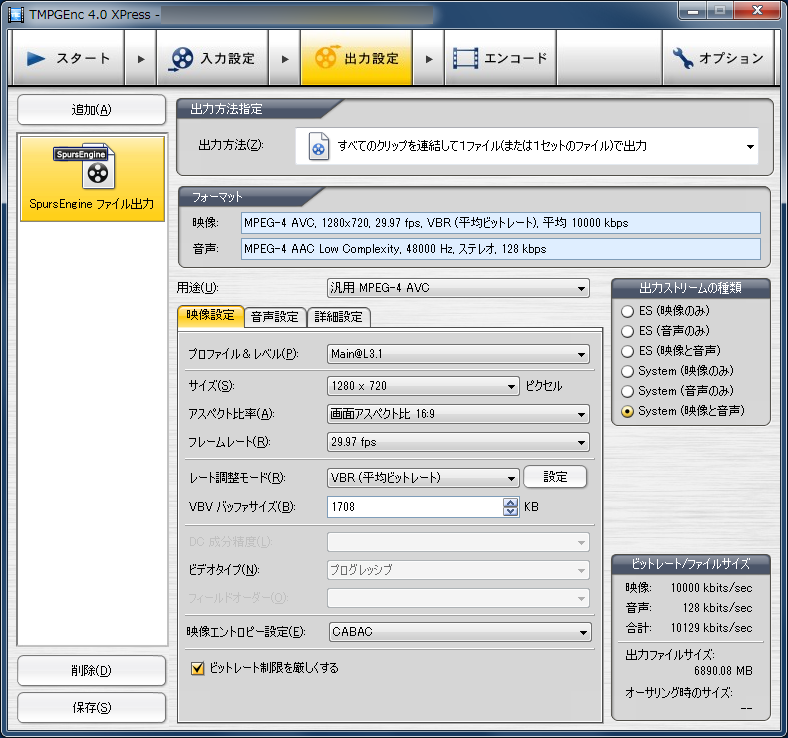Open プロファイル＆レベル Main@L3.1 dropdown
The height and width of the screenshot is (738, 788).
coord(458,354)
